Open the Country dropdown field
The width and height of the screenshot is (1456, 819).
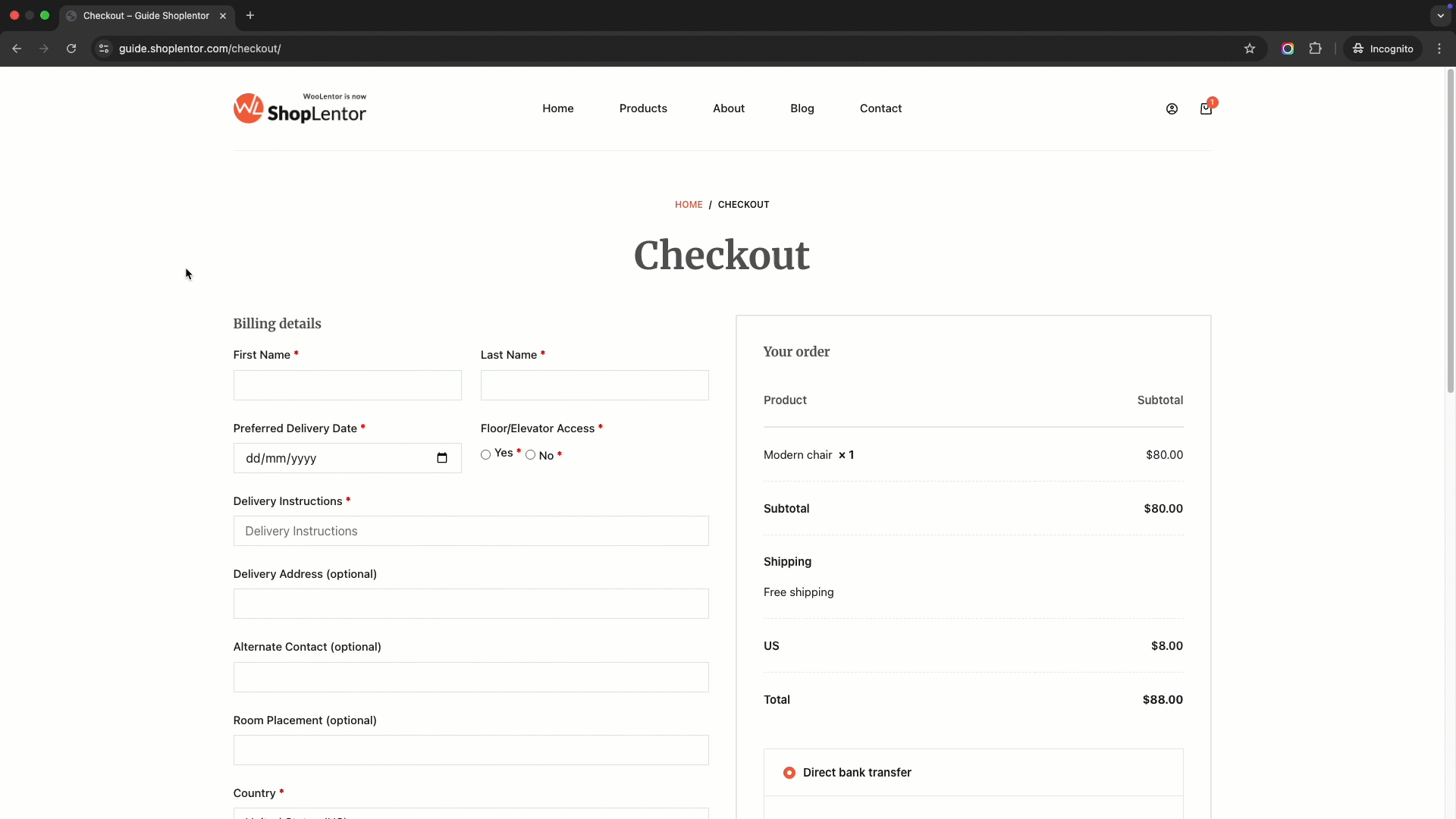470,814
